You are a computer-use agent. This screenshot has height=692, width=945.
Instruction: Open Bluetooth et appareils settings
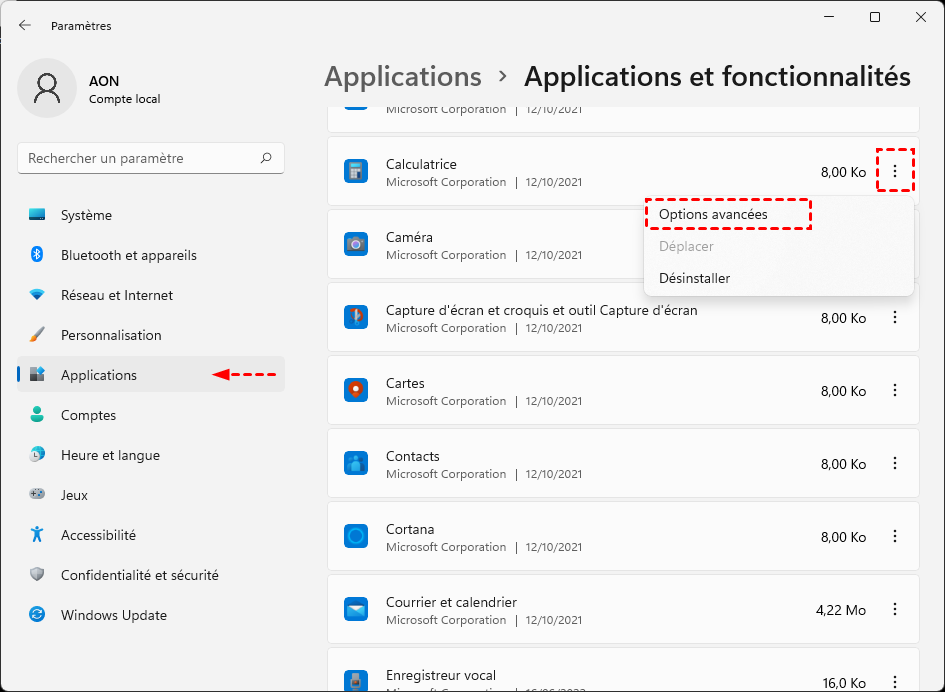128,255
